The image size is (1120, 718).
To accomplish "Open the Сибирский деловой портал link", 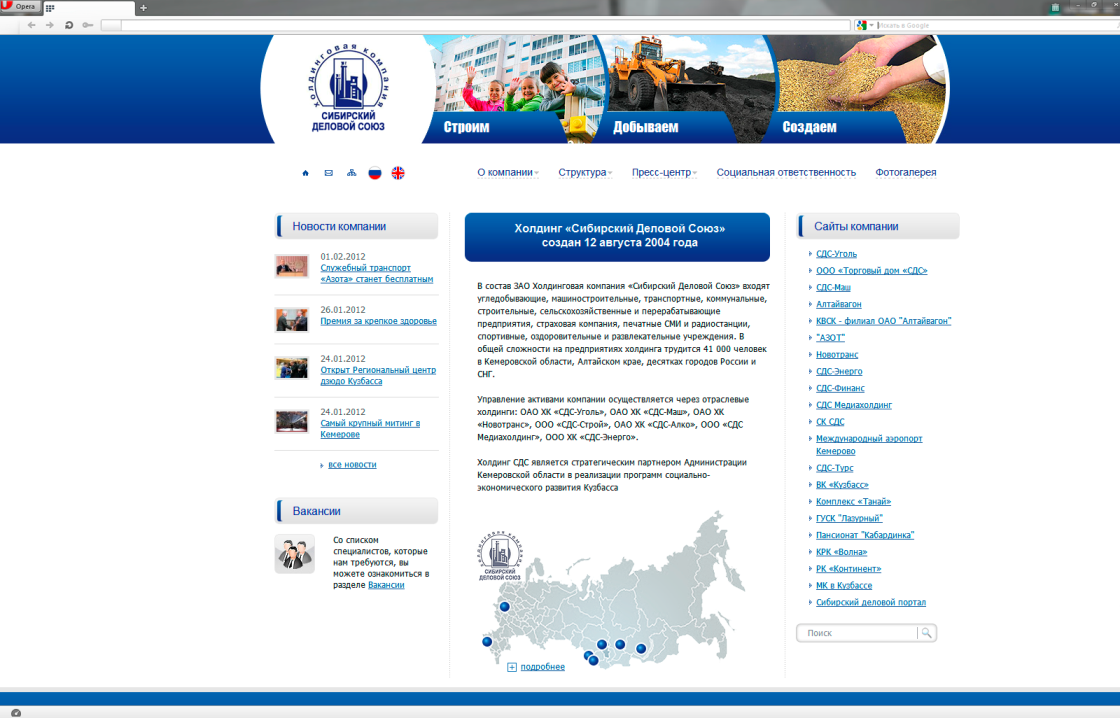I will point(871,602).
